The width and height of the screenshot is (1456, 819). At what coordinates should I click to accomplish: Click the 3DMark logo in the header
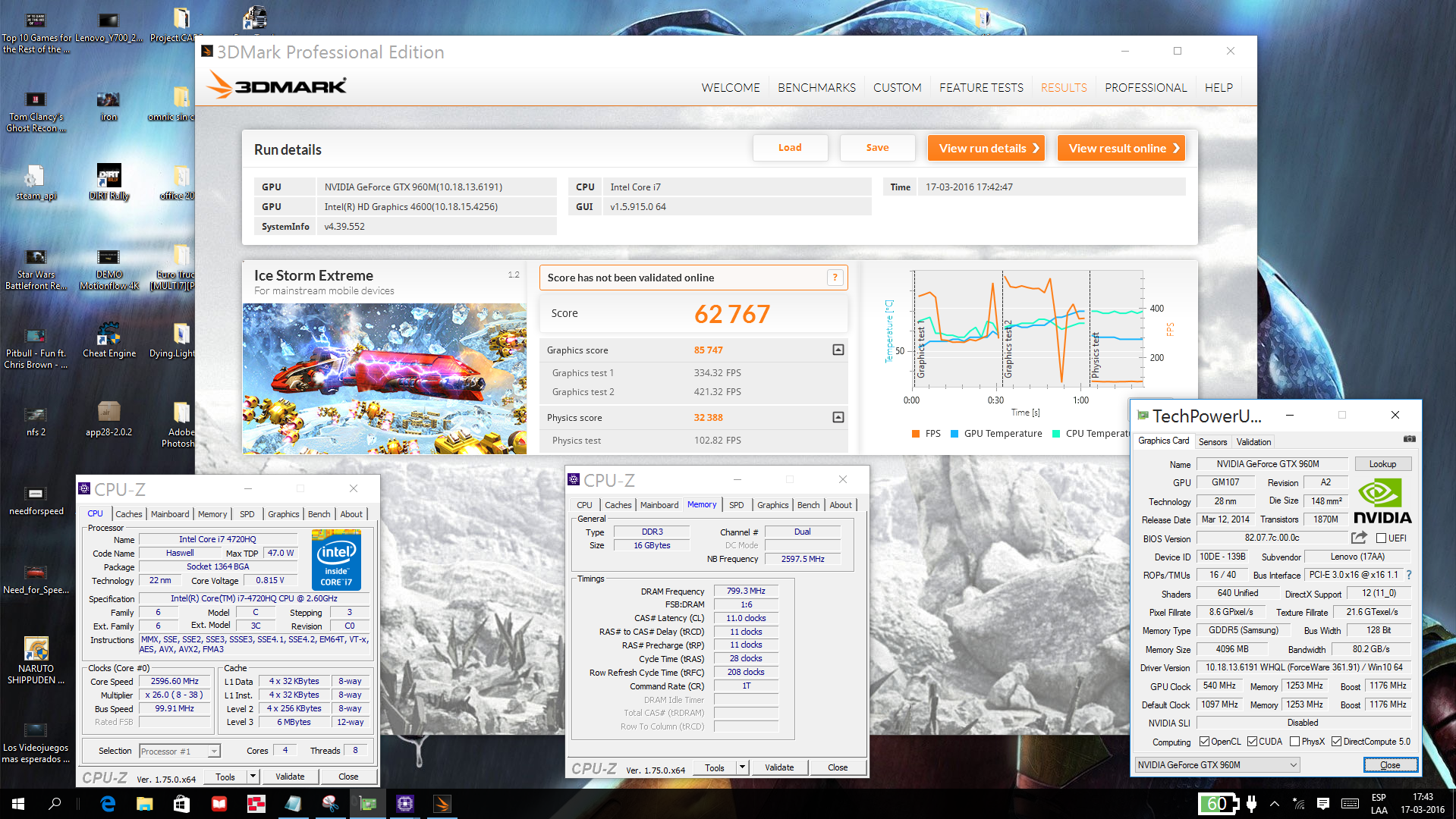pos(277,86)
